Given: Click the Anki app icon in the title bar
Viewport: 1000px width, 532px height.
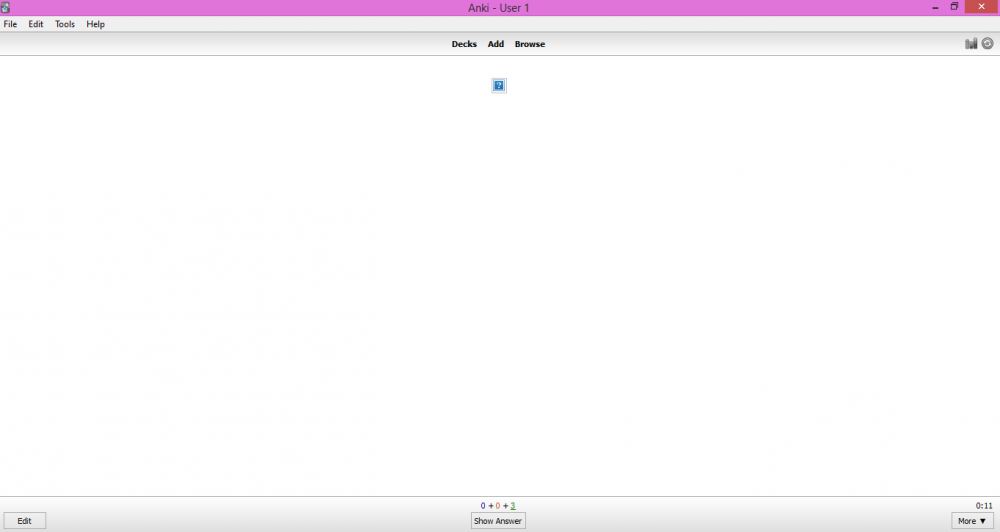Looking at the screenshot, I should click(x=6, y=8).
